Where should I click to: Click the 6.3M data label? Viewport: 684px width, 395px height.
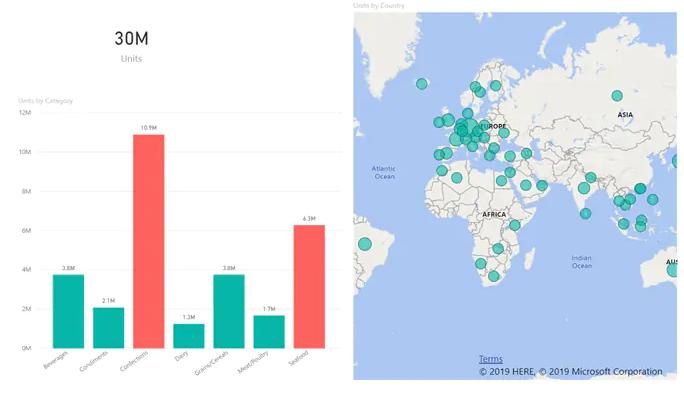[309, 218]
